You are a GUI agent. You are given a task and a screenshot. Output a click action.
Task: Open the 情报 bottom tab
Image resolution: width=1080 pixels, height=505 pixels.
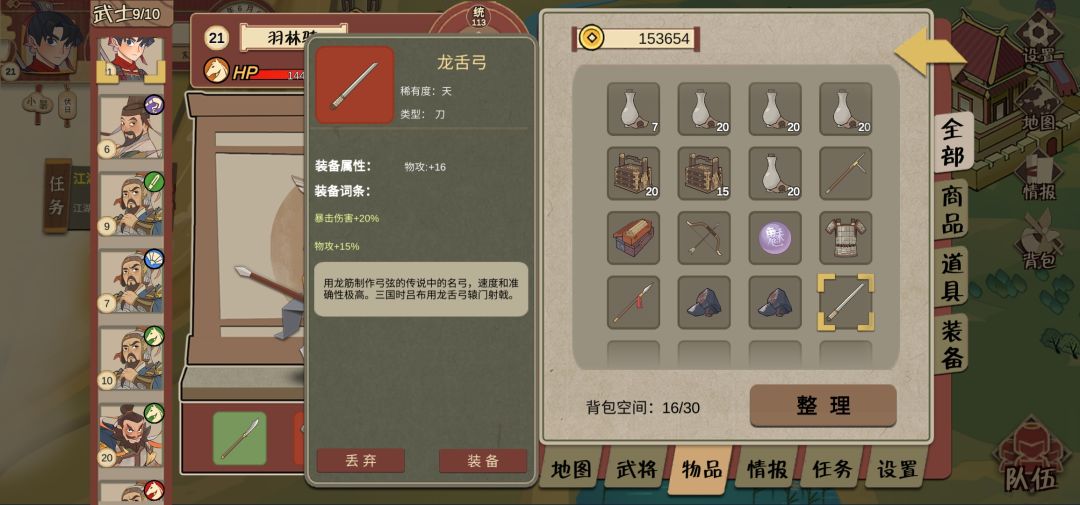(767, 469)
